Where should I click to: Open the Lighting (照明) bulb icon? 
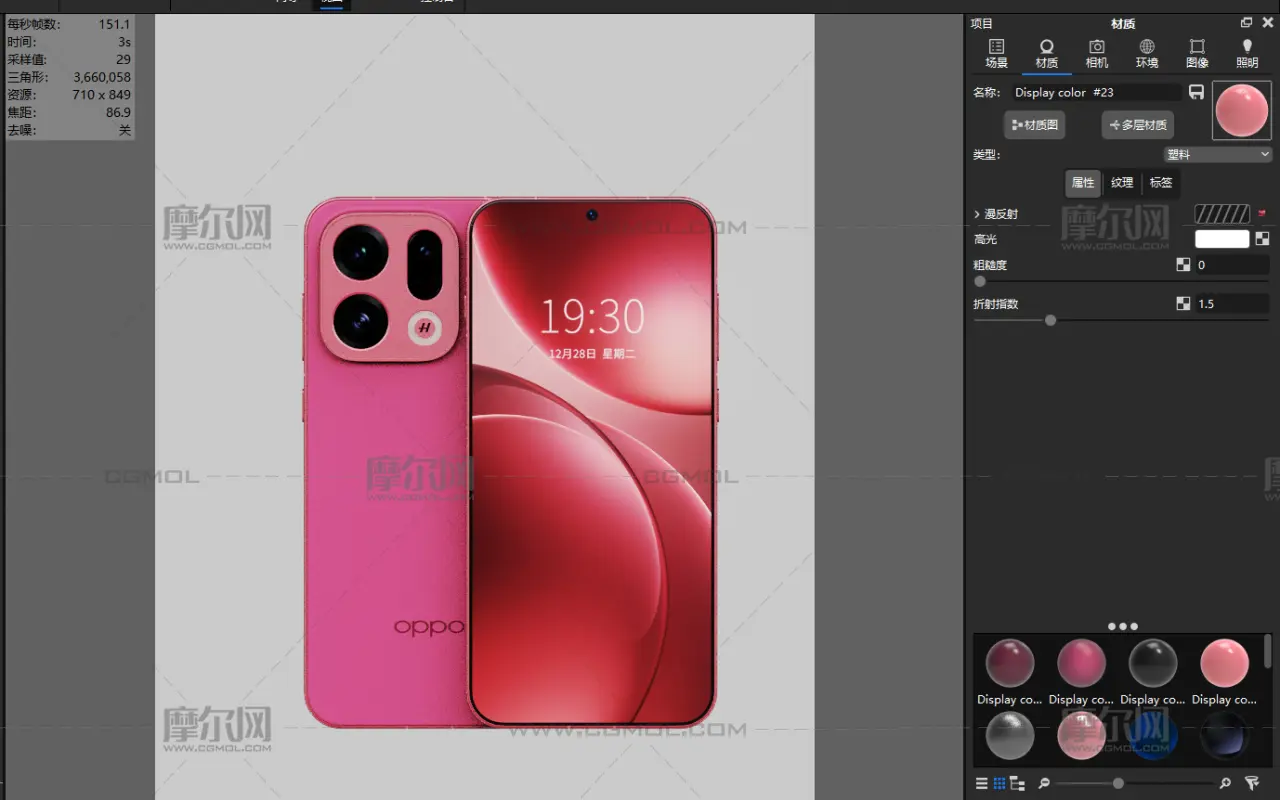pyautogui.click(x=1247, y=53)
